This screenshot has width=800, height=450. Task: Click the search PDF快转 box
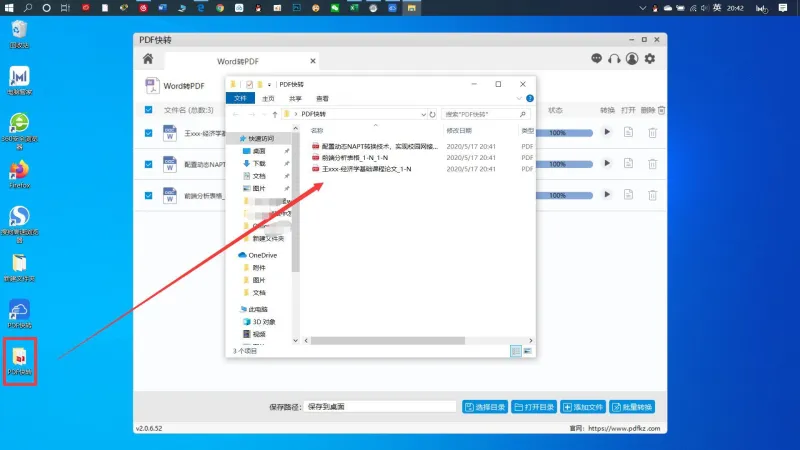(485, 114)
